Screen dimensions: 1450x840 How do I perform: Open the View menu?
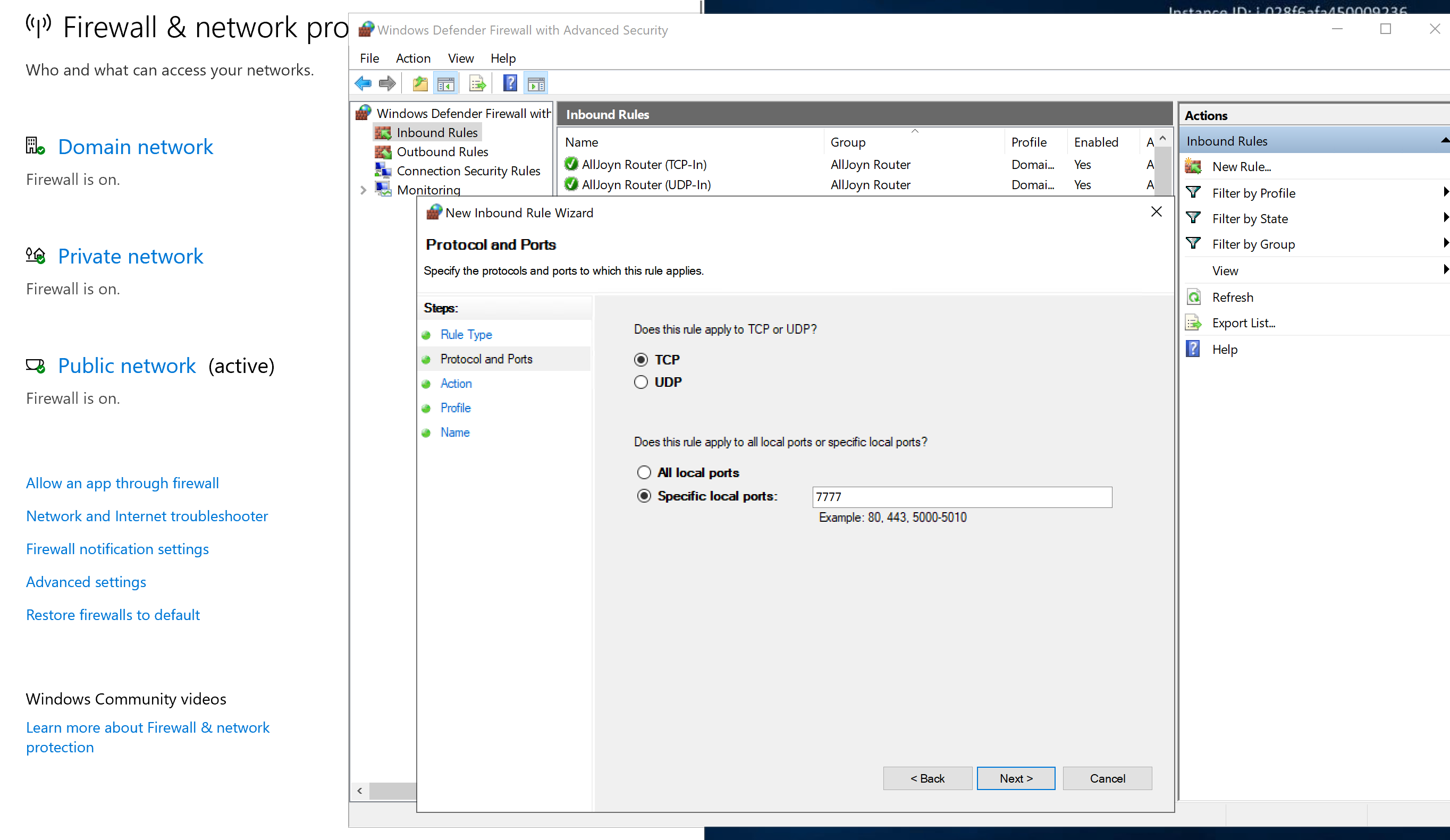(x=460, y=58)
